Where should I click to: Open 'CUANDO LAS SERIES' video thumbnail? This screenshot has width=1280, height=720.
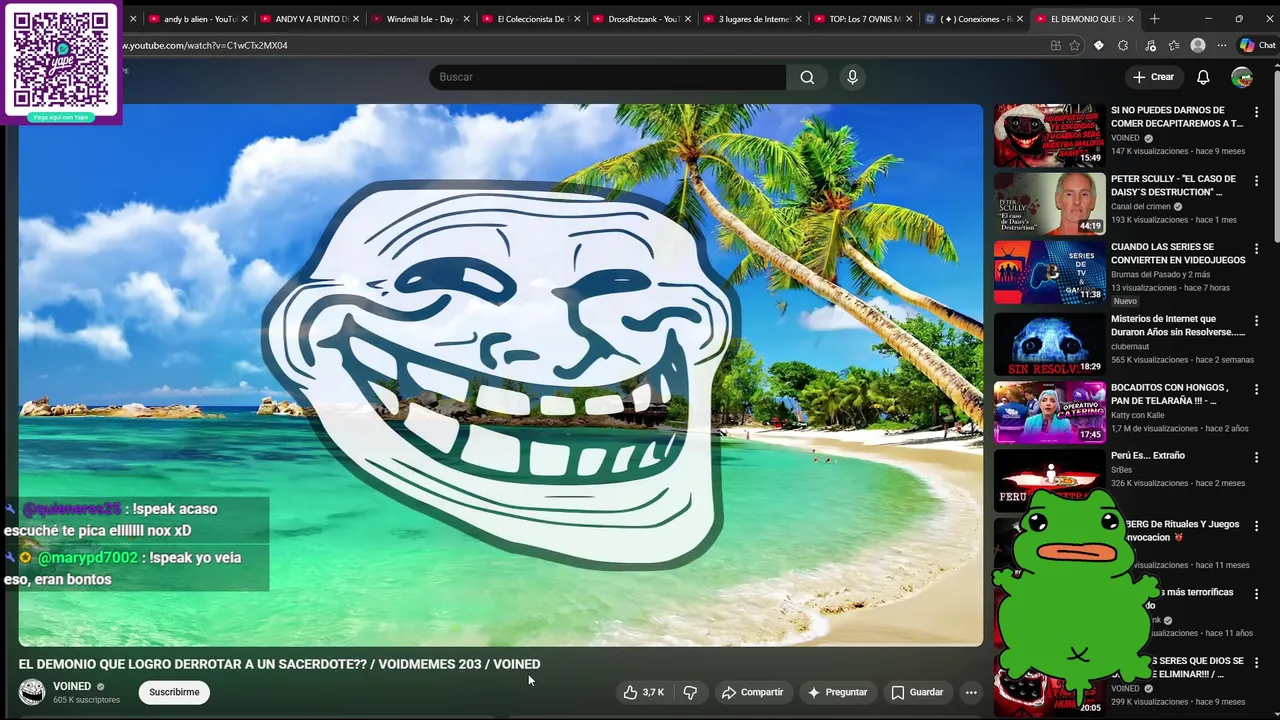(1049, 272)
